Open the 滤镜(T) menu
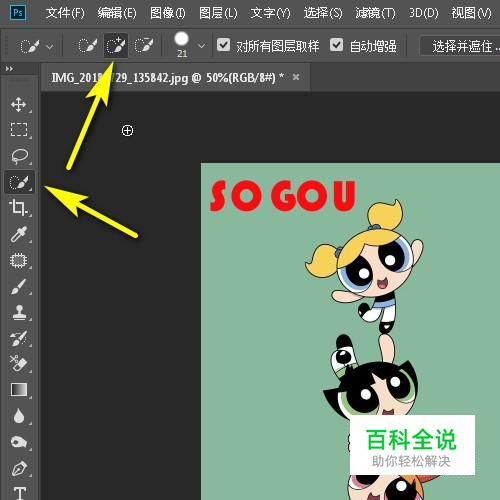Viewport: 500px width, 500px height. pos(375,13)
